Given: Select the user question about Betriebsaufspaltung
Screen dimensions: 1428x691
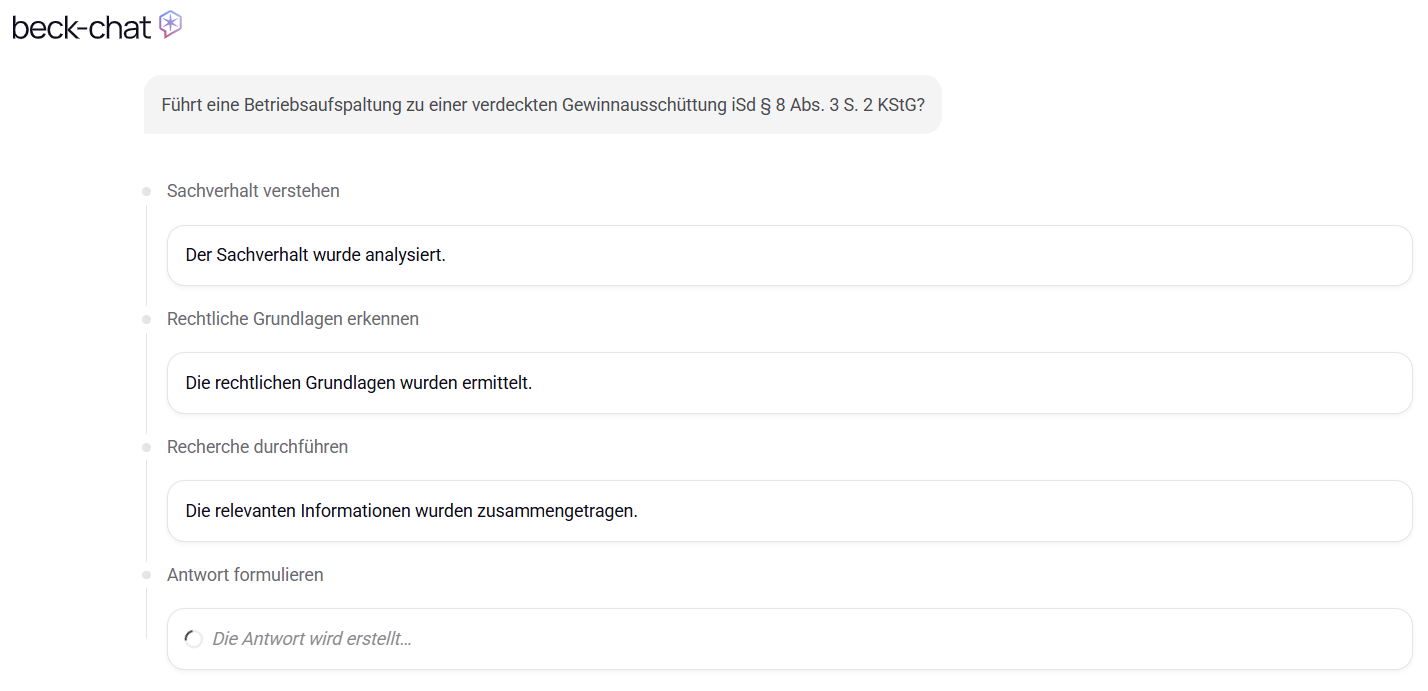Looking at the screenshot, I should 542,104.
